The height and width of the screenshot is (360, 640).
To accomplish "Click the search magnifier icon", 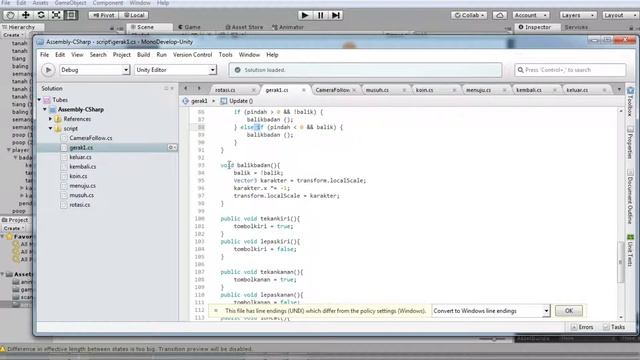I will 520,70.
